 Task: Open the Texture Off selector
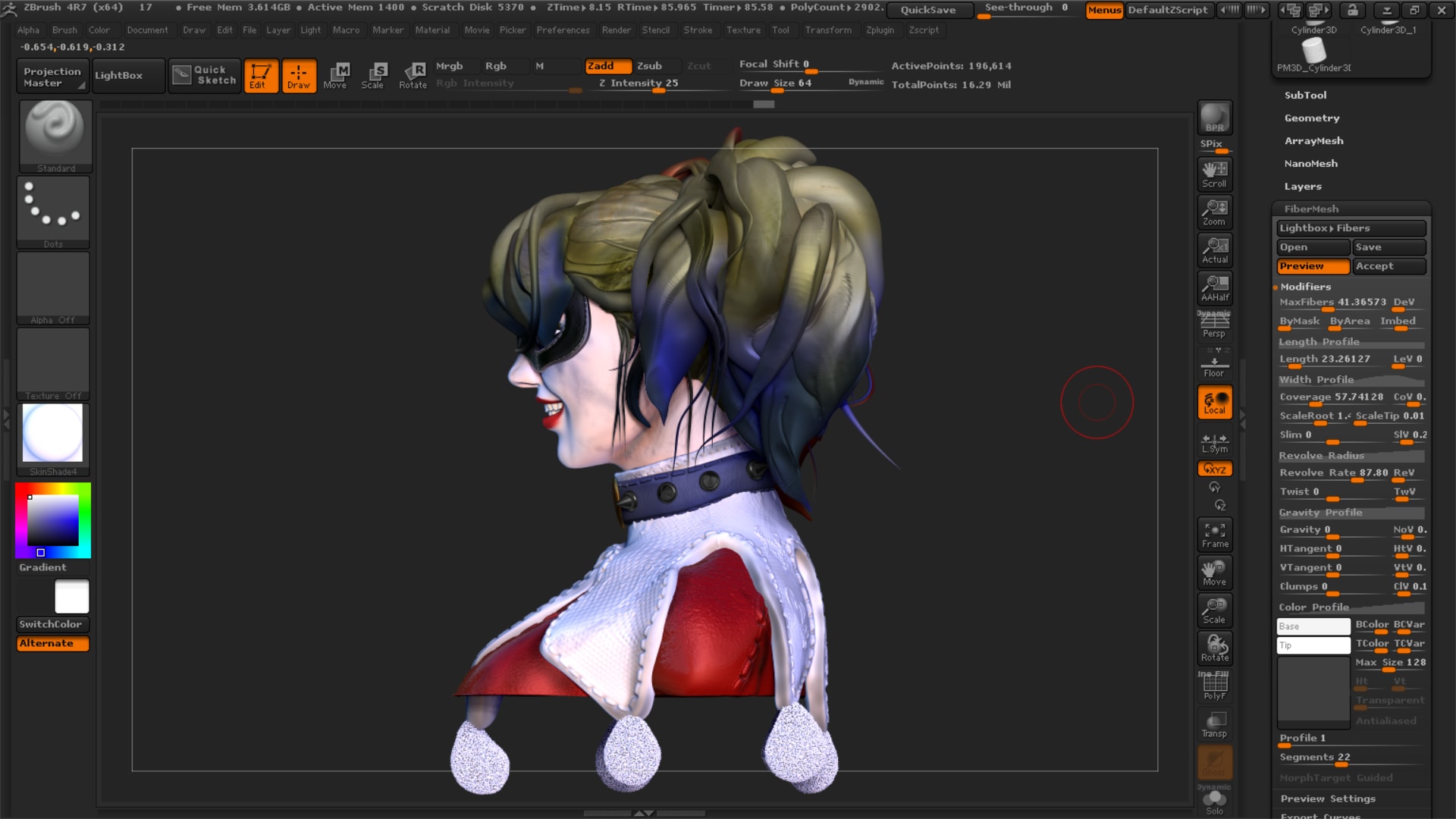53,364
